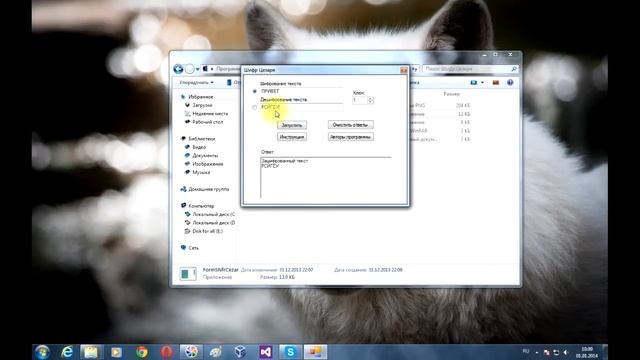Click the Ключ stepper arrows

(x=370, y=100)
